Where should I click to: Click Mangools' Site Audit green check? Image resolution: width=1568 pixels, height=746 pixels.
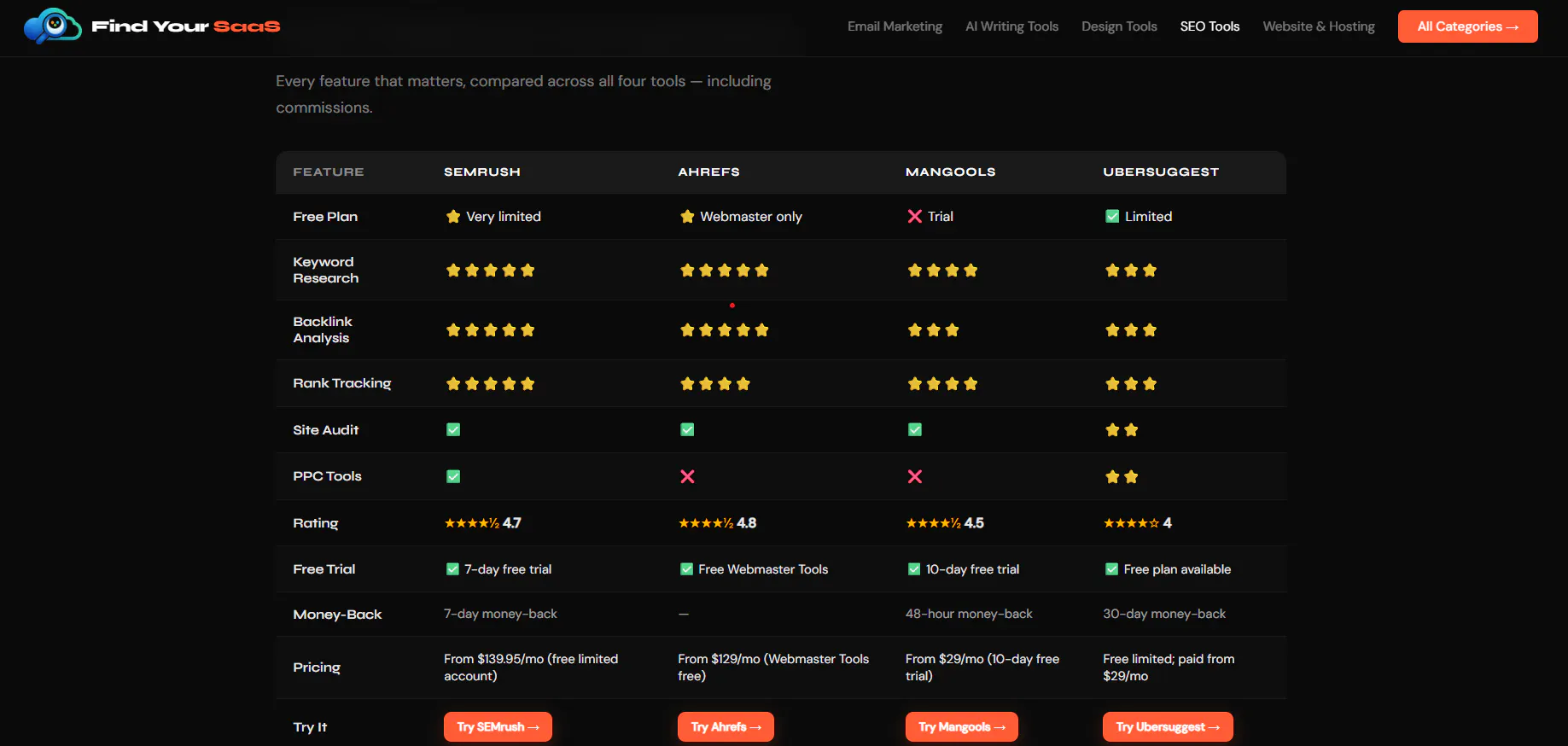(x=915, y=430)
